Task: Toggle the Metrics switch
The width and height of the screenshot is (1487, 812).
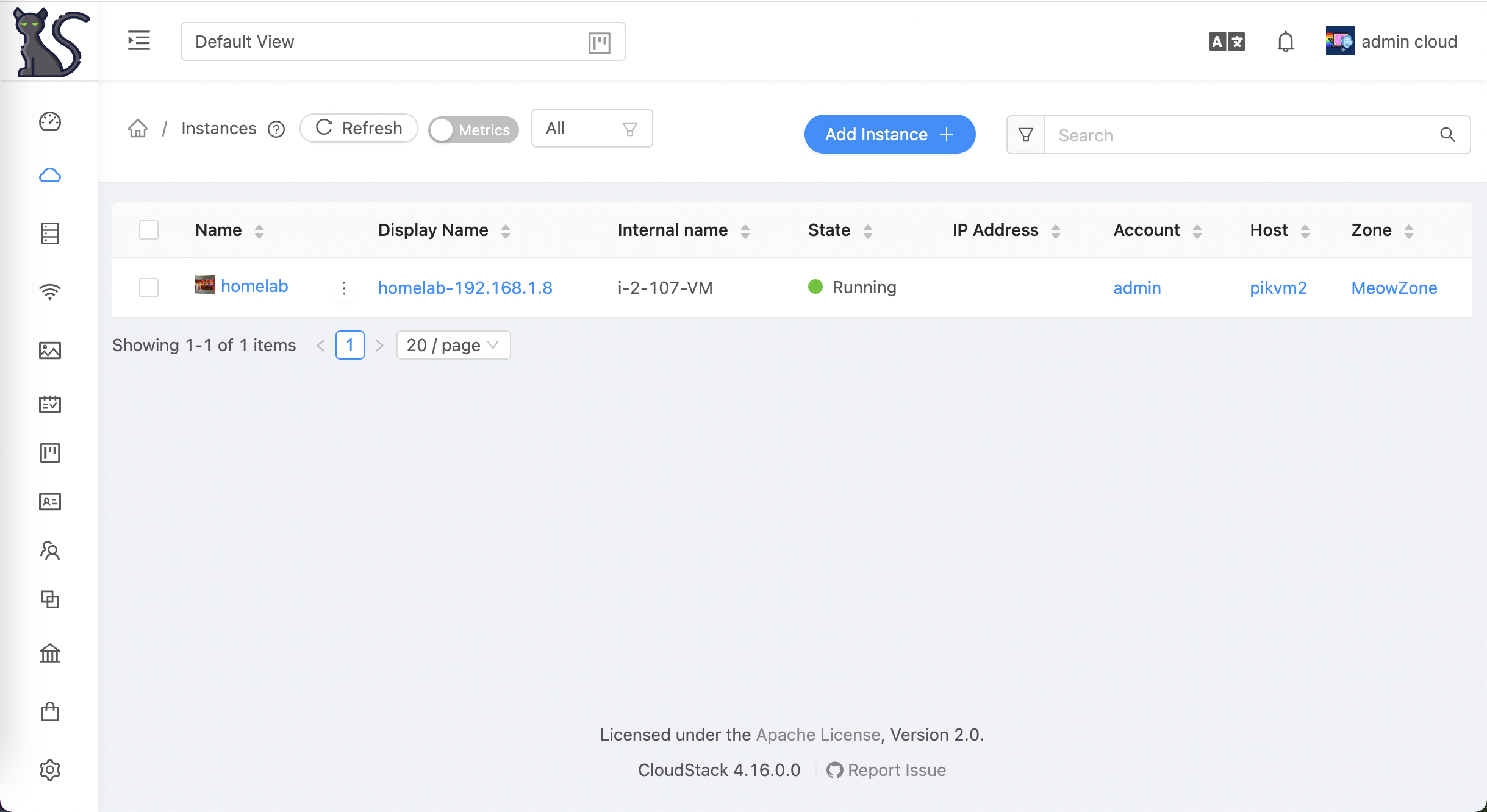Action: [x=473, y=130]
